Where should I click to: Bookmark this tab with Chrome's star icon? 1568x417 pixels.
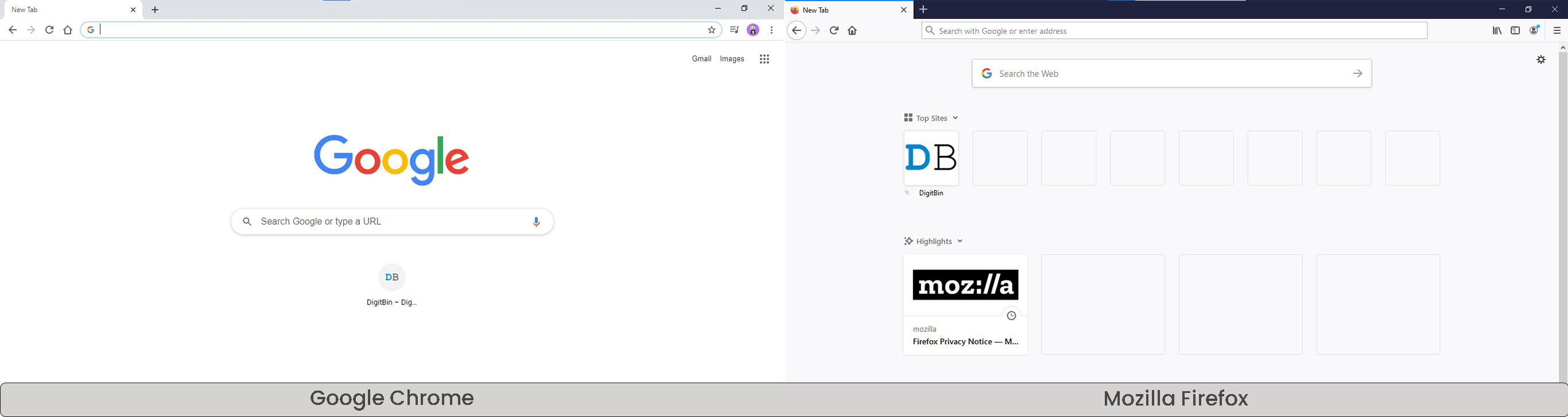pos(712,30)
